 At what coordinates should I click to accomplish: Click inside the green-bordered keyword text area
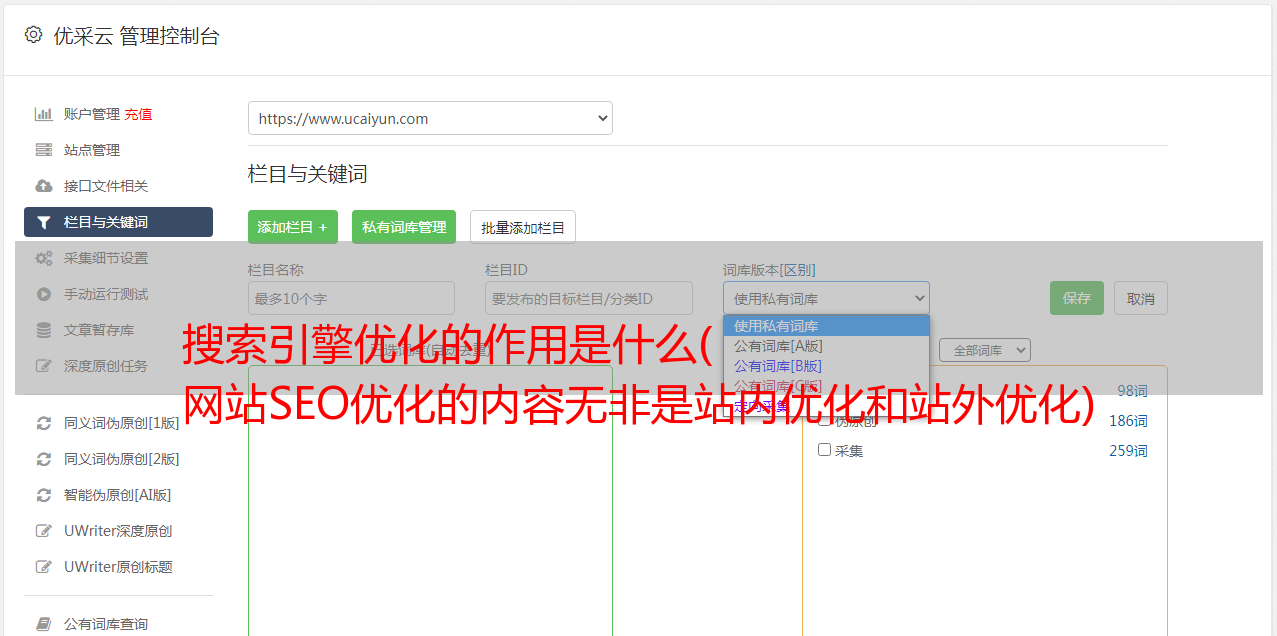[x=430, y=500]
